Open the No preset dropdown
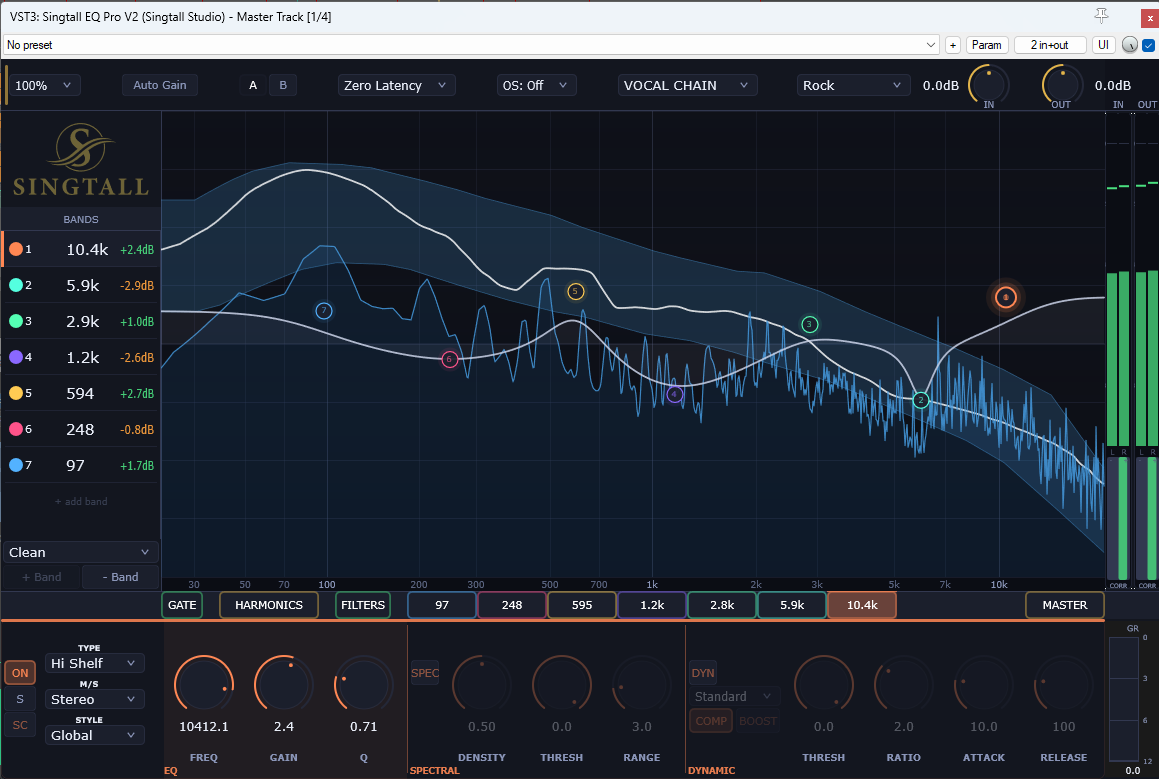The image size is (1159, 779). [x=471, y=45]
